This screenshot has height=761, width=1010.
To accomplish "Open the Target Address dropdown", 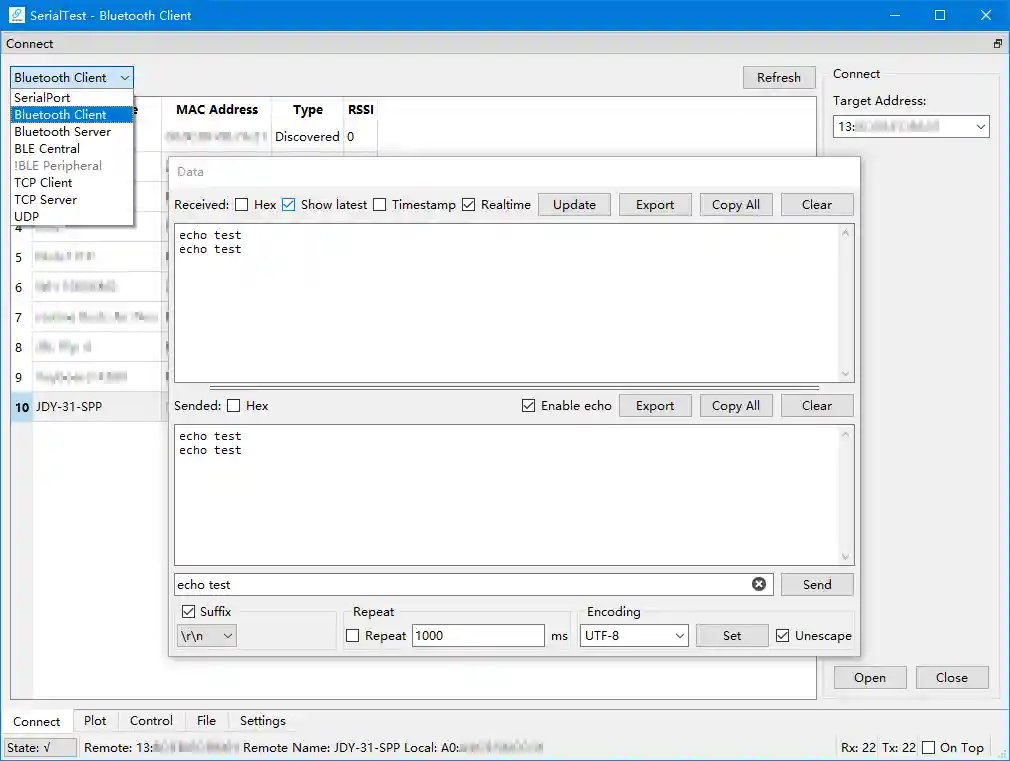I will 981,126.
